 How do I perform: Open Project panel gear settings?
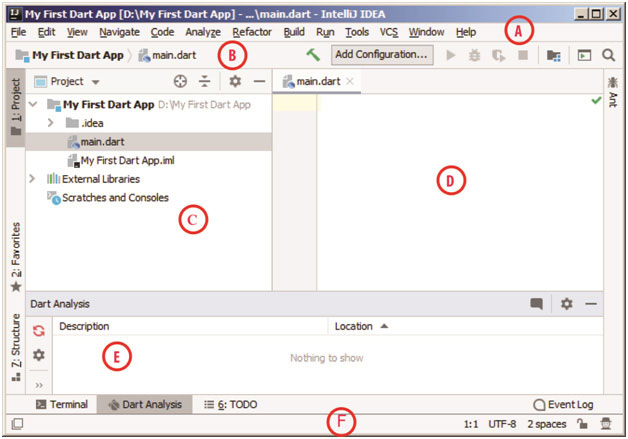click(x=235, y=82)
